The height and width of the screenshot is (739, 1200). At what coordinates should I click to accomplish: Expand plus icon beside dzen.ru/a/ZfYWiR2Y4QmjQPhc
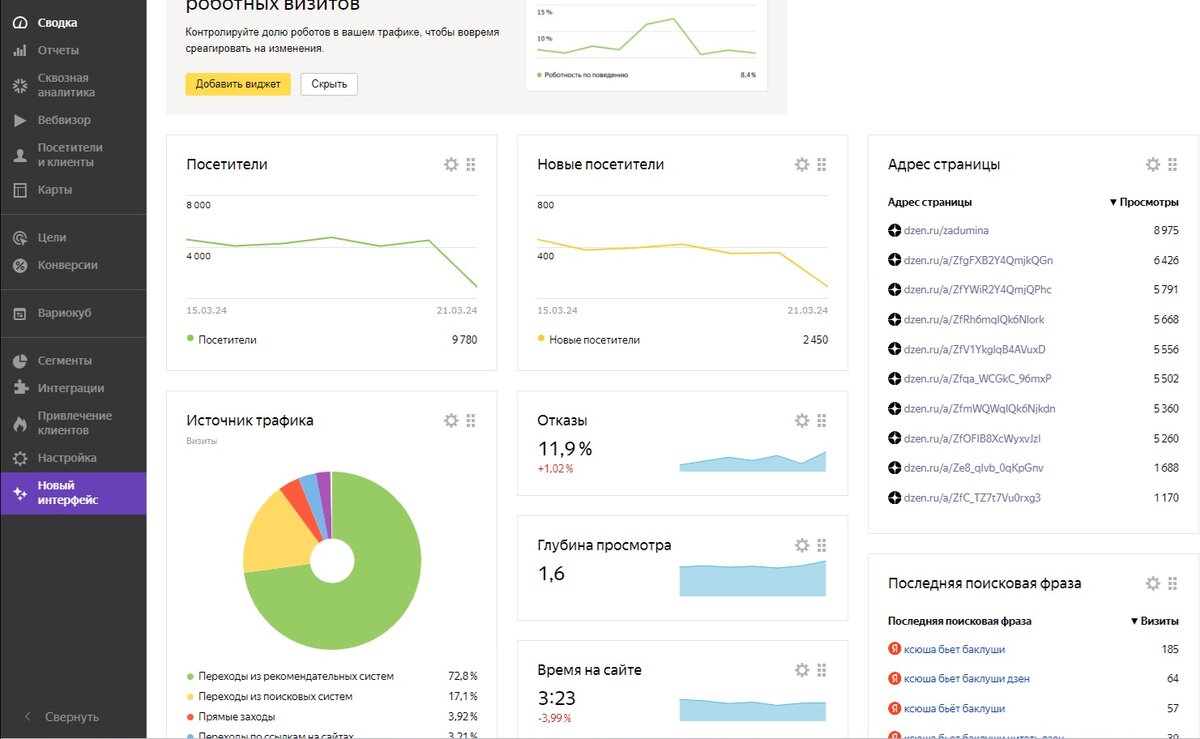point(894,290)
